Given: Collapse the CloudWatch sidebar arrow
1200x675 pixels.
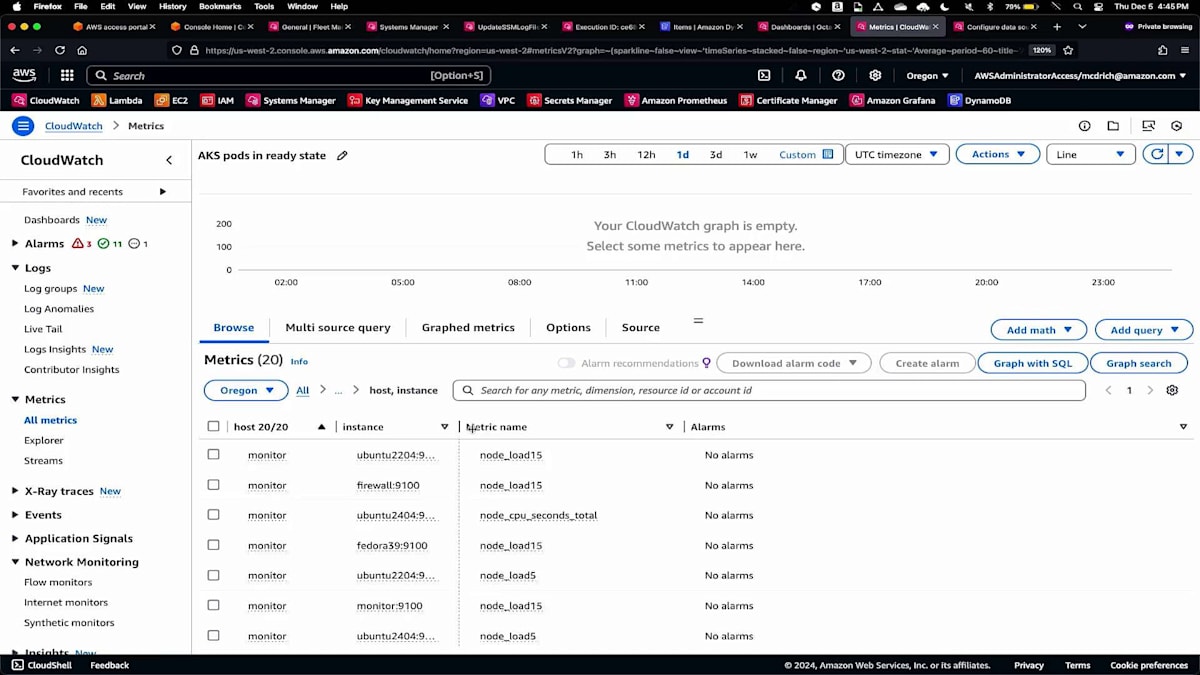Looking at the screenshot, I should [x=169, y=160].
